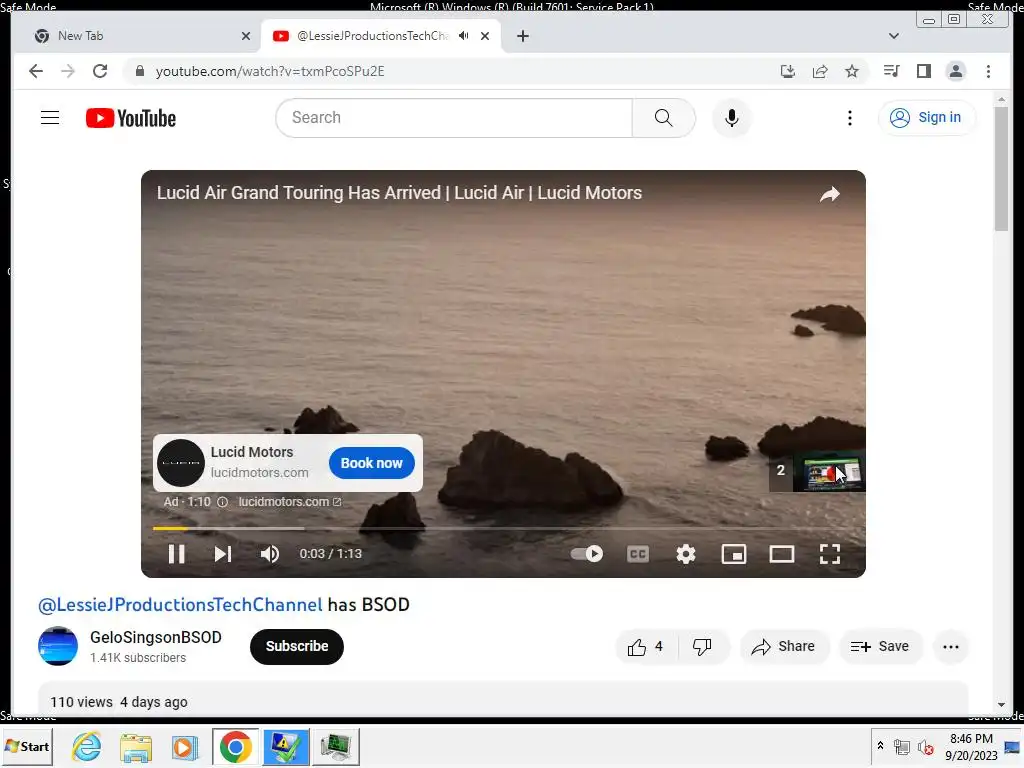
Task: Open Windows Explorer from the taskbar
Action: pos(136,747)
